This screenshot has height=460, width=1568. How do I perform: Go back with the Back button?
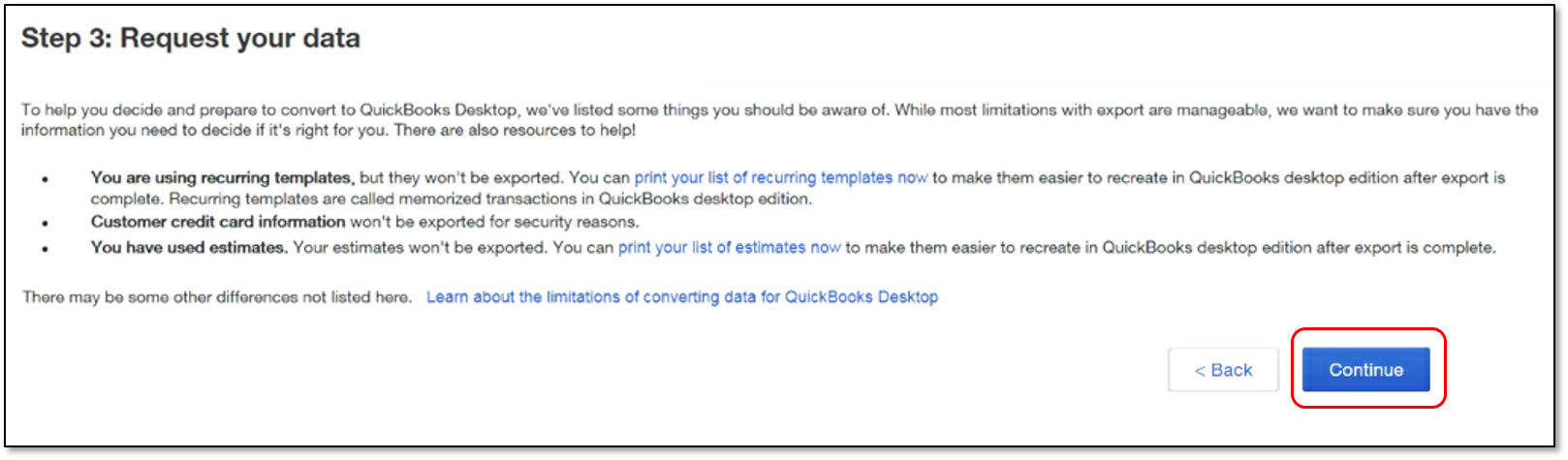point(1223,370)
